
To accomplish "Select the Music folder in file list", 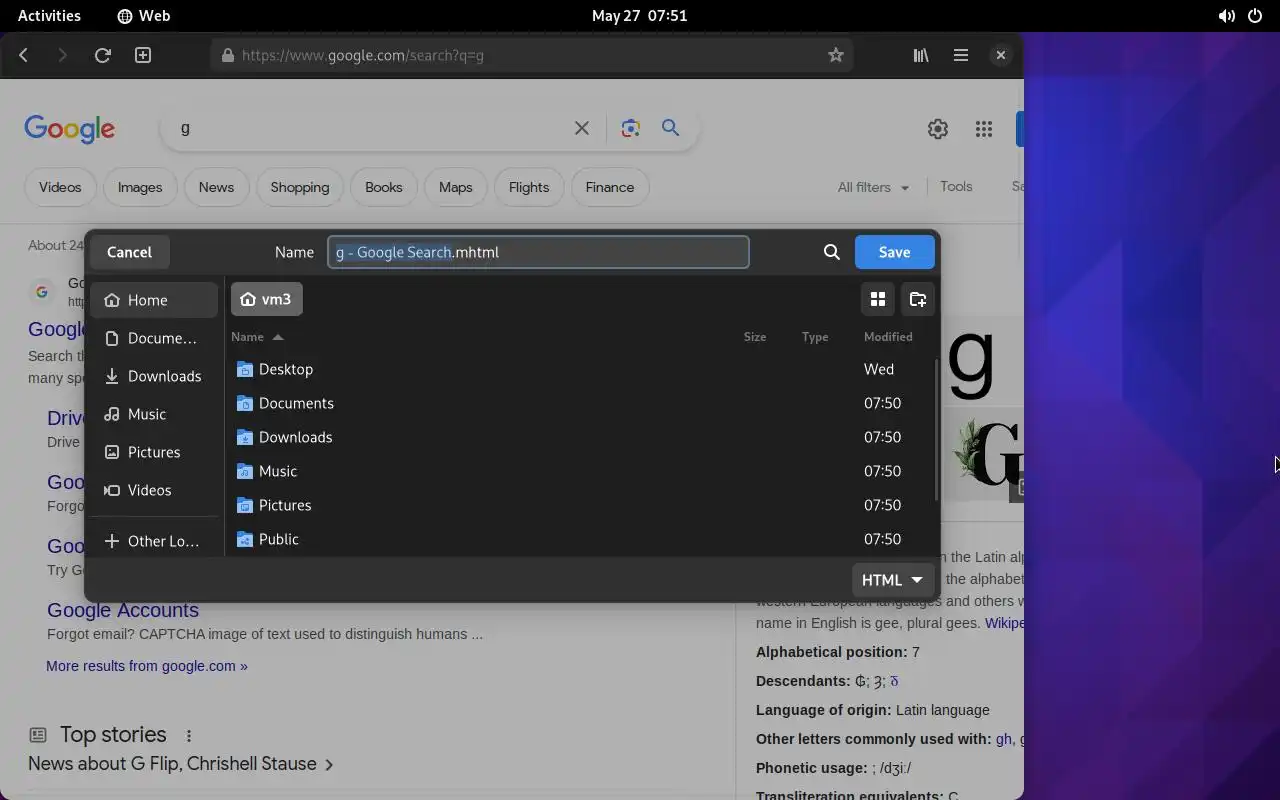I will tap(580, 471).
